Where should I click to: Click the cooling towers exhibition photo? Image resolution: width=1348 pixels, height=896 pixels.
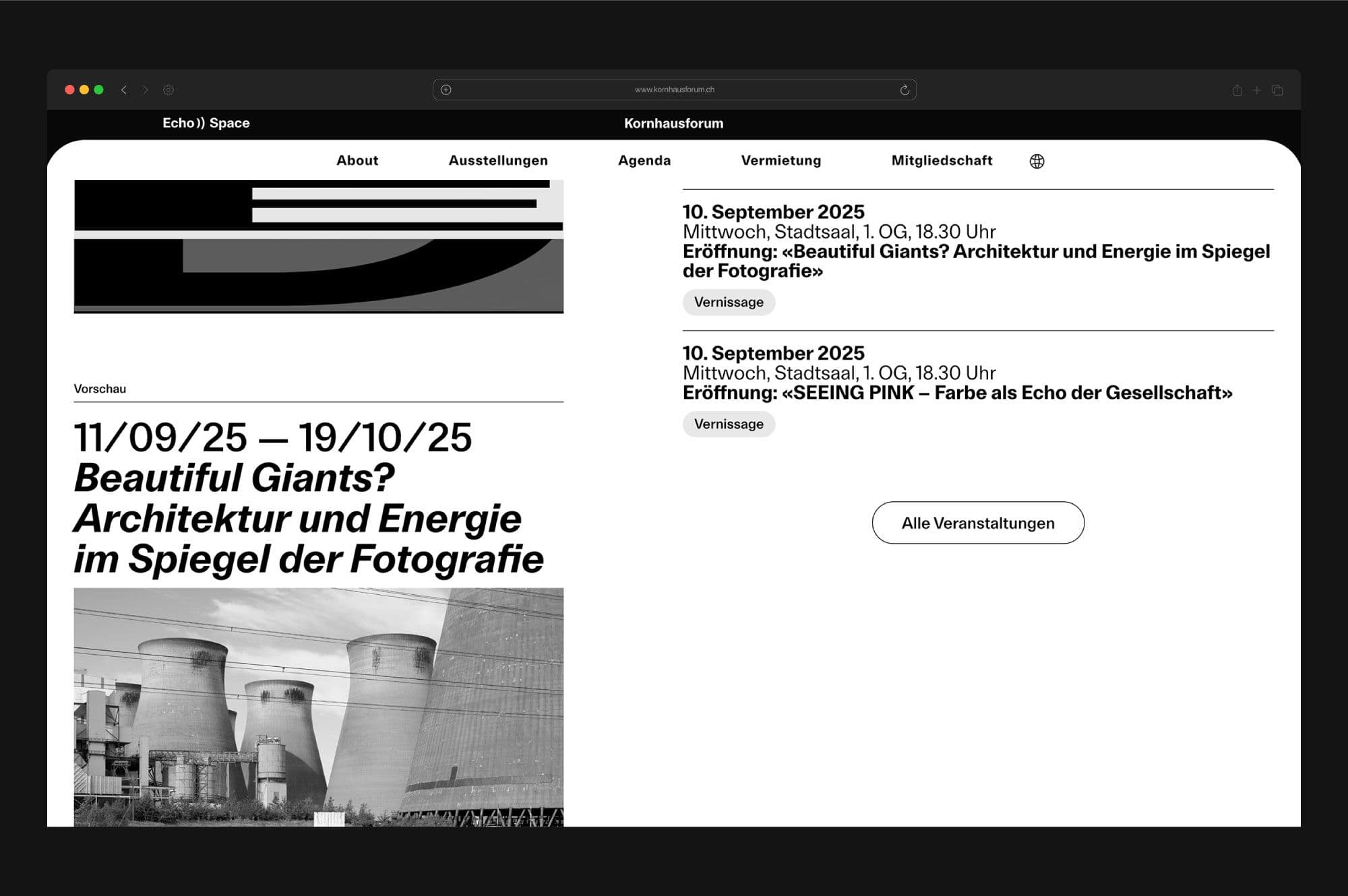[x=318, y=706]
